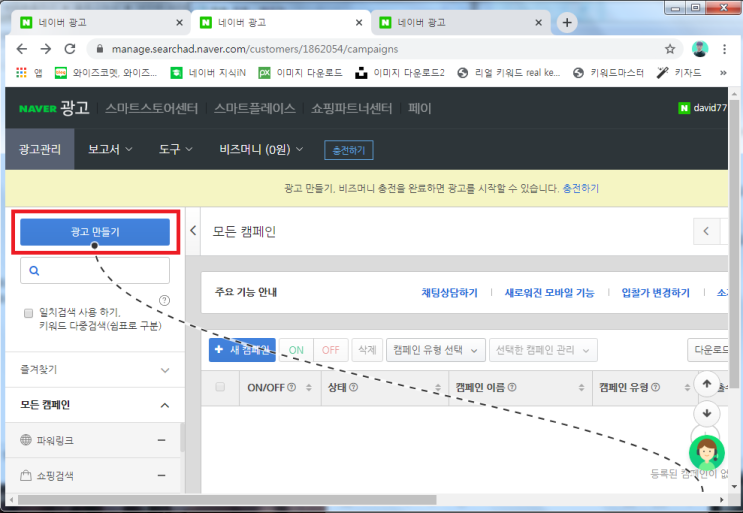Click the 충전하기 link in the yellow banner
Screen dimensions: 743x513
coord(580,188)
